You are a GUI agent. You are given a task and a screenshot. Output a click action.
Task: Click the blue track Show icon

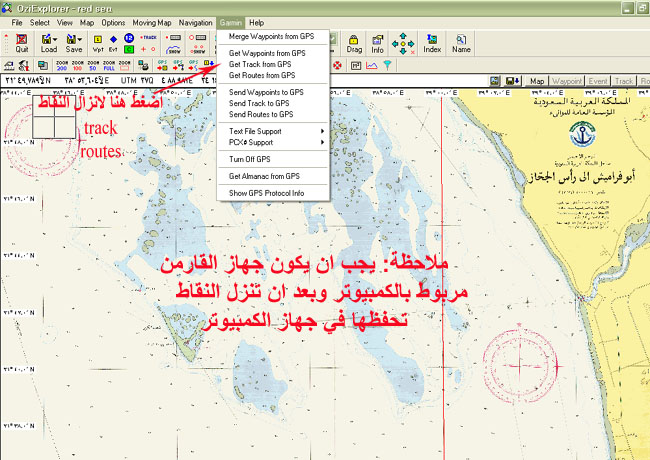pos(173,50)
